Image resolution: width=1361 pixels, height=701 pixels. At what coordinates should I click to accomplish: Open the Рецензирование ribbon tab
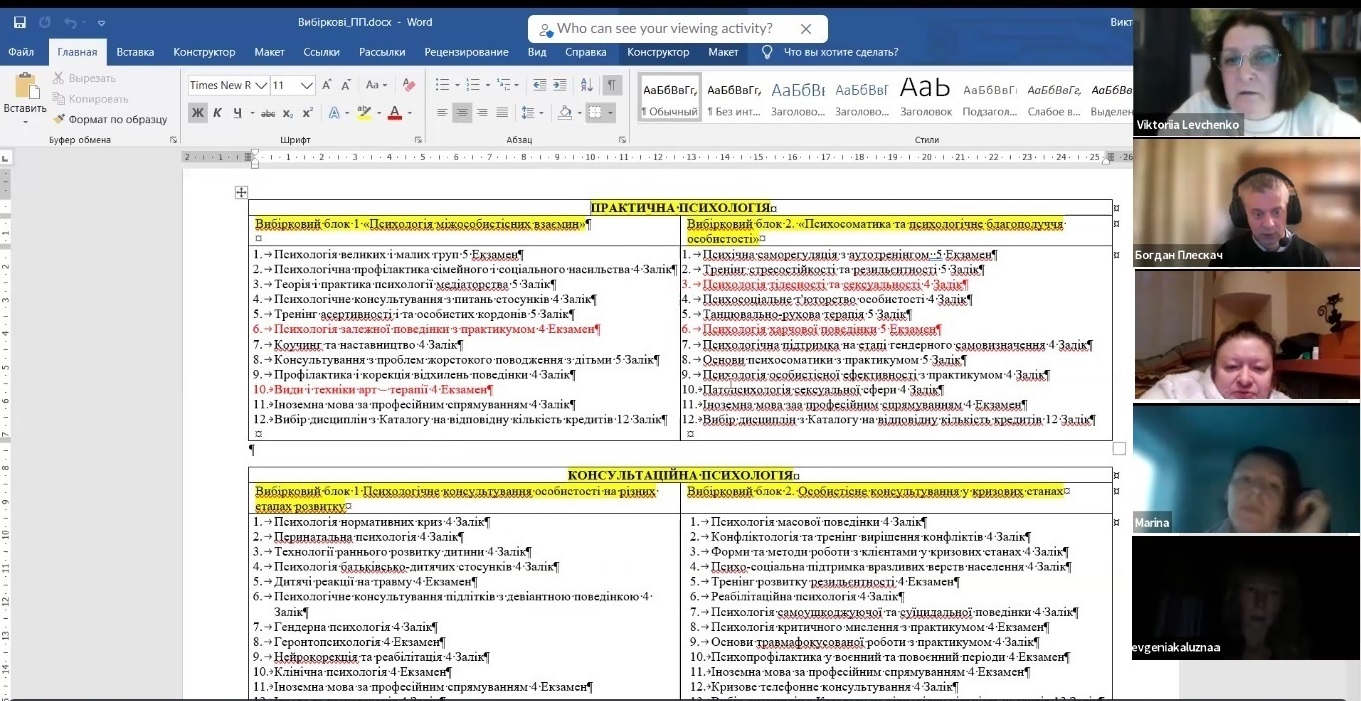[466, 52]
